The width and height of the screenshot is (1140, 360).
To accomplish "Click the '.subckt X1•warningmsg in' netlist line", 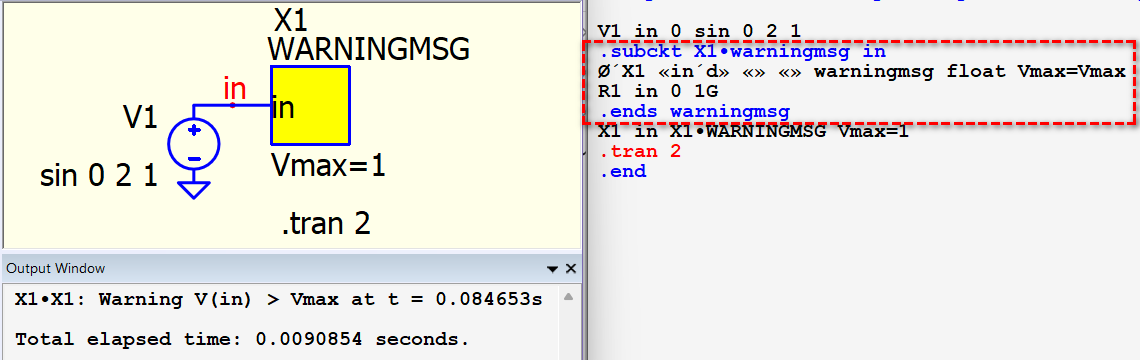I will click(742, 52).
